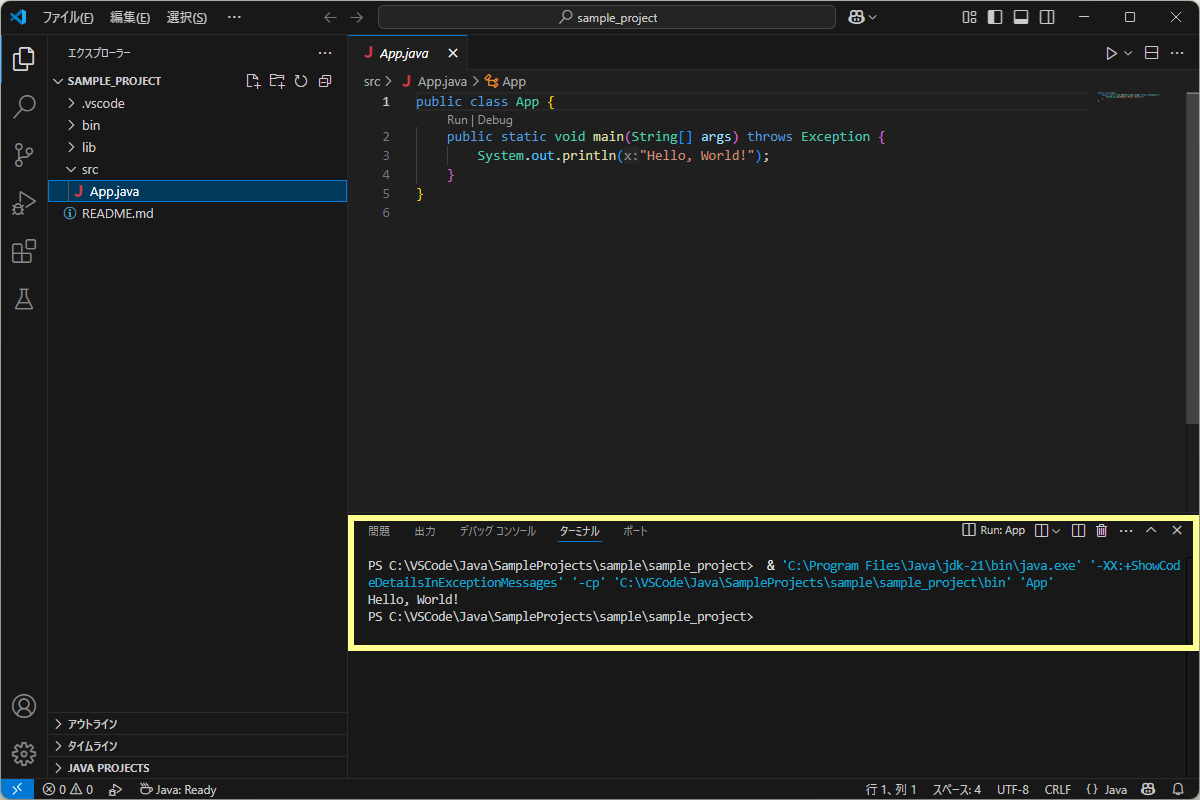Click the Debug link above main method

coord(494,119)
